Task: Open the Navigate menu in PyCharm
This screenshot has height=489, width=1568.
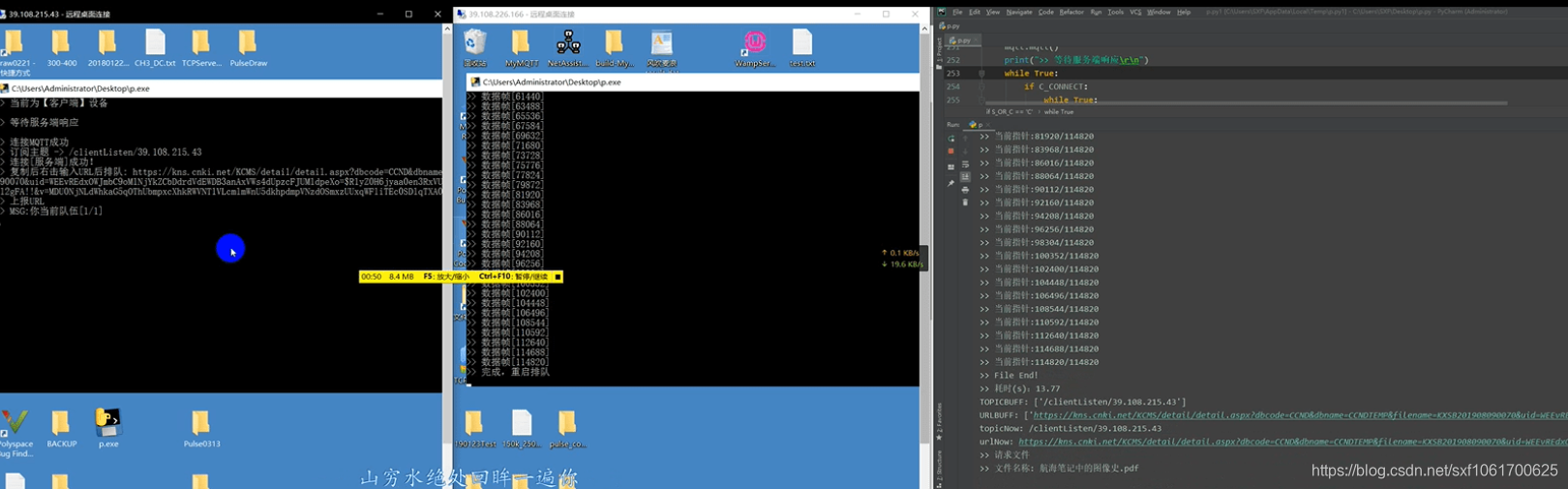Action: 1019,12
